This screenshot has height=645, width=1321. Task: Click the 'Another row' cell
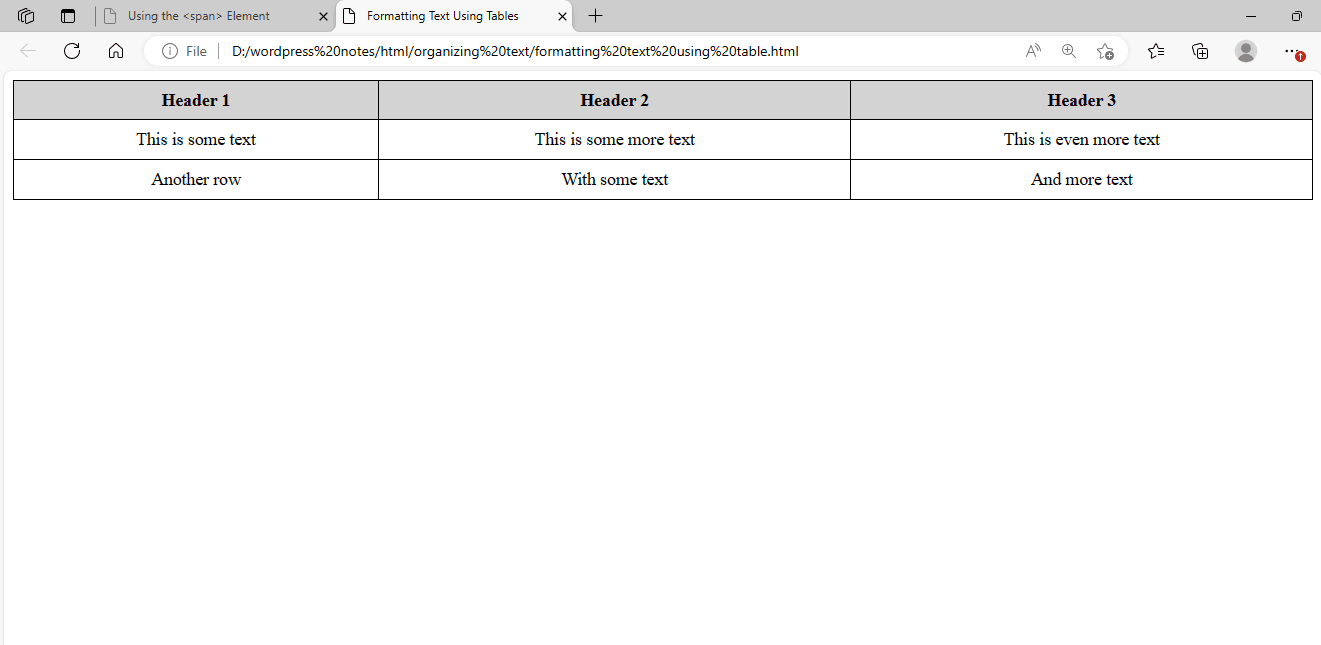tap(196, 179)
